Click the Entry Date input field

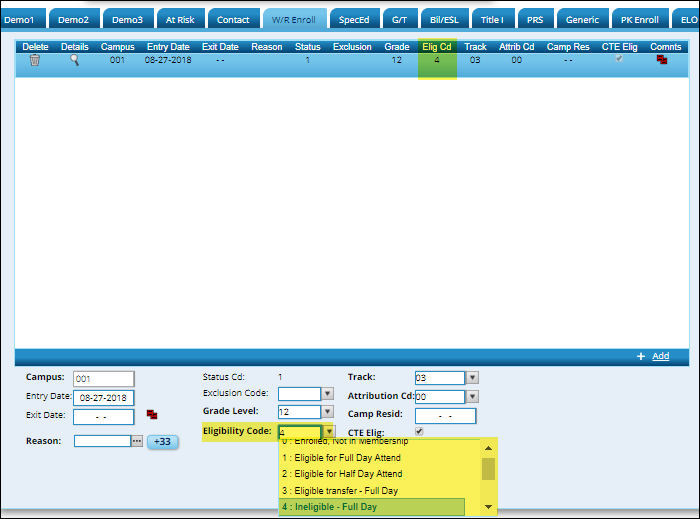pos(103,397)
